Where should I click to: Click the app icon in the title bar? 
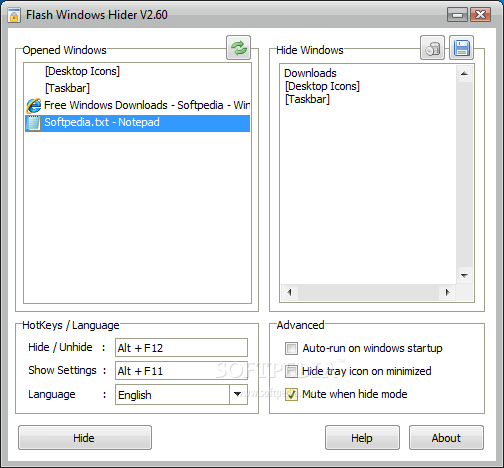pos(14,15)
